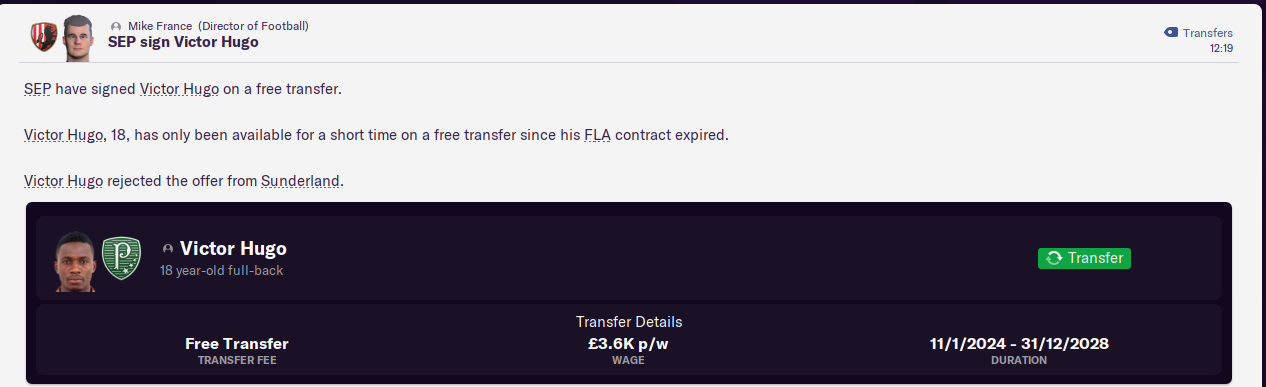The image size is (1266, 387).
Task: Click the Transfers tag icon
Action: (x=1171, y=33)
